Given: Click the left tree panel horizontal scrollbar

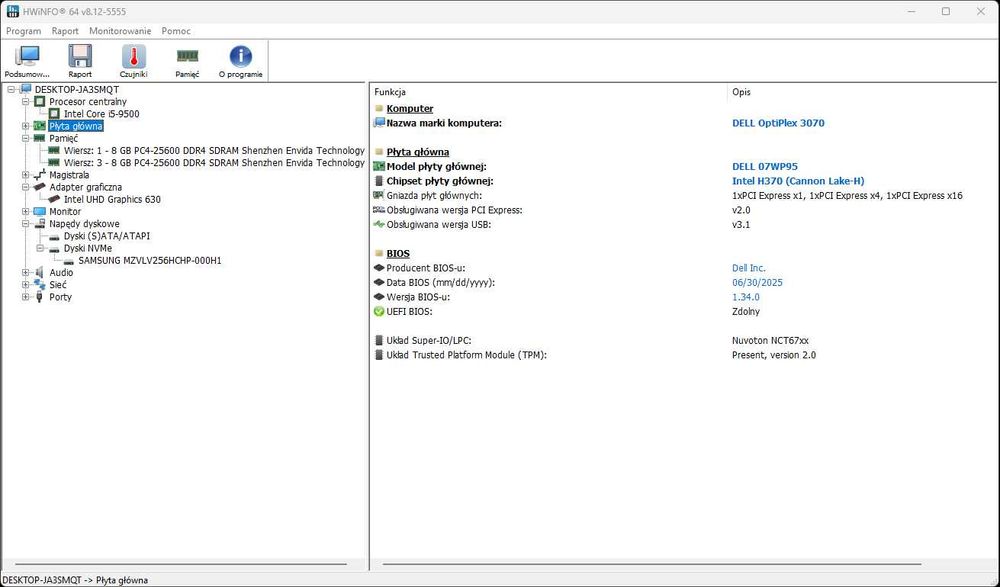Looking at the screenshot, I should (x=181, y=564).
